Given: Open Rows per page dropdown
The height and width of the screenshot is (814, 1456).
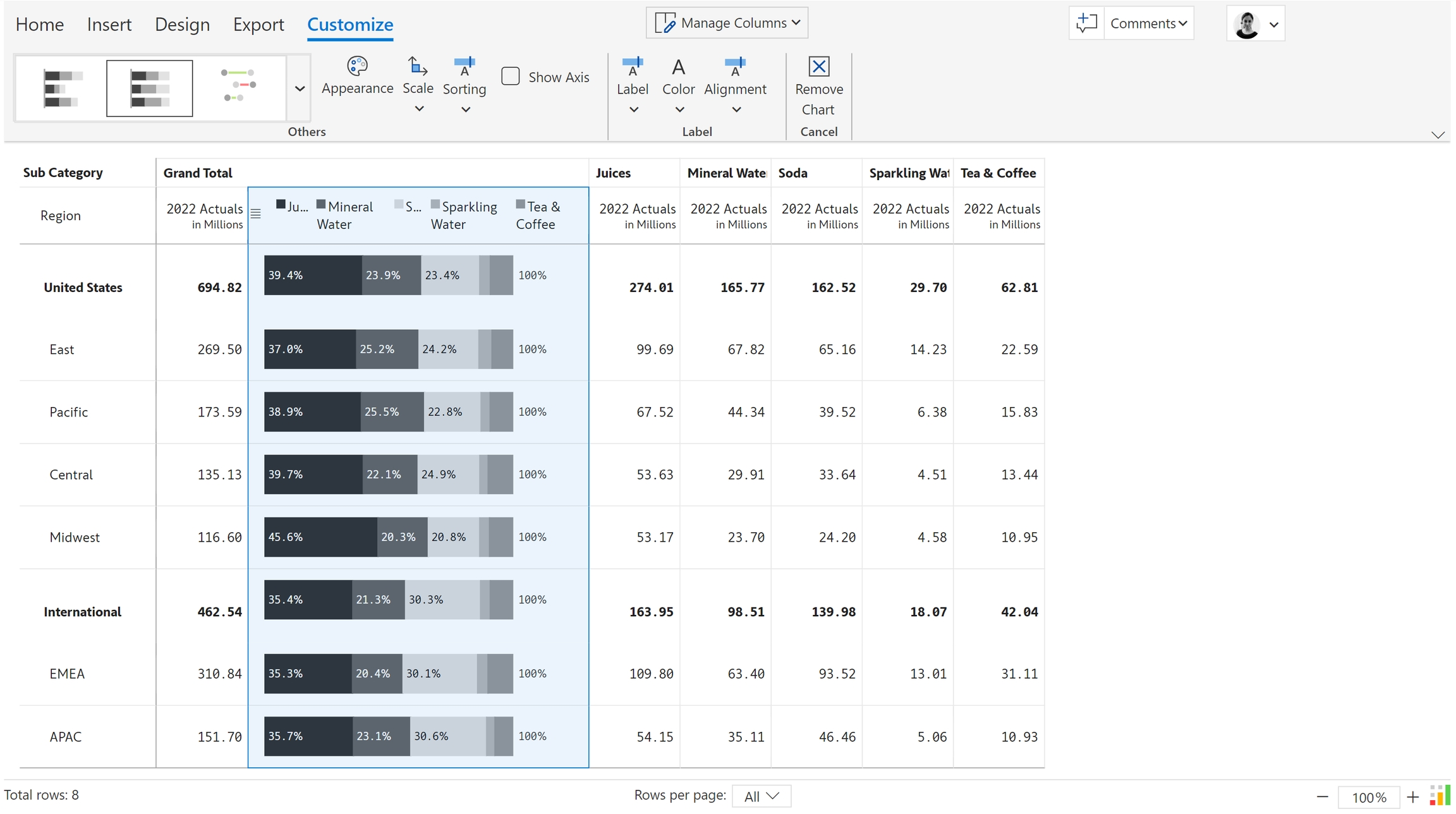Looking at the screenshot, I should [761, 796].
